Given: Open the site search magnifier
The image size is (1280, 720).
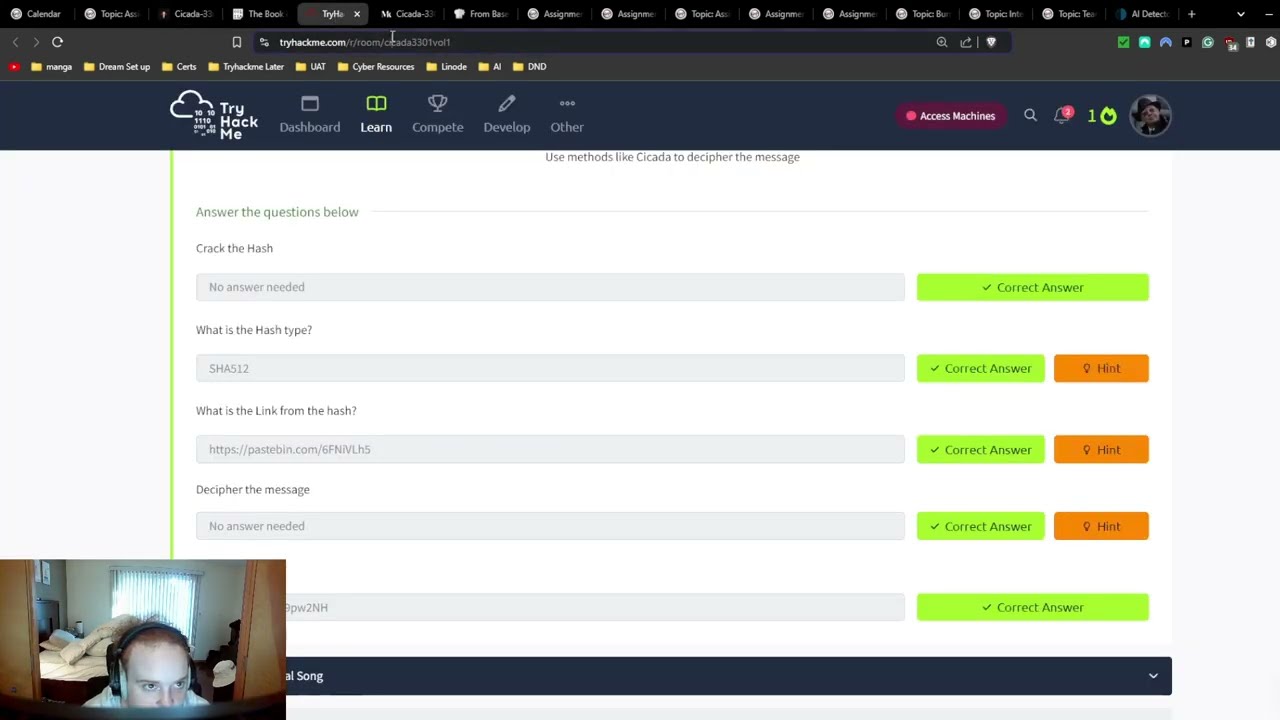Looking at the screenshot, I should click(1030, 116).
